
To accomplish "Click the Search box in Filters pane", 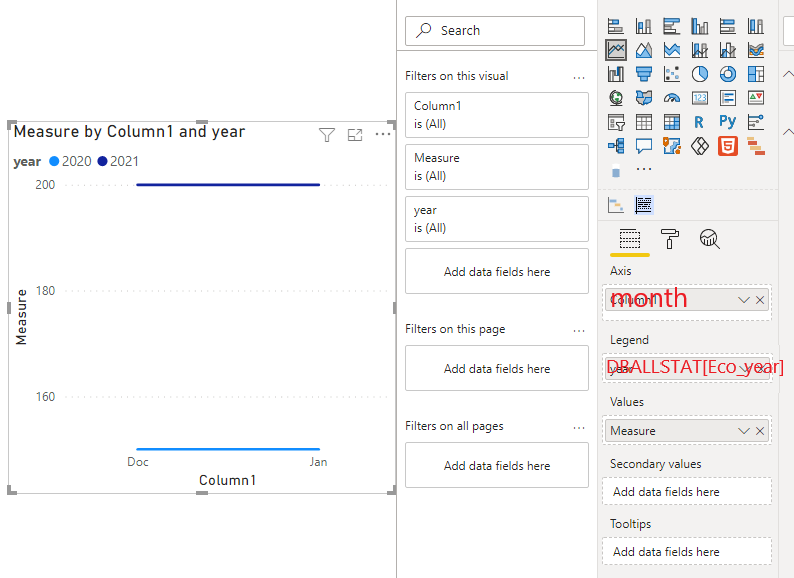I will (x=495, y=31).
